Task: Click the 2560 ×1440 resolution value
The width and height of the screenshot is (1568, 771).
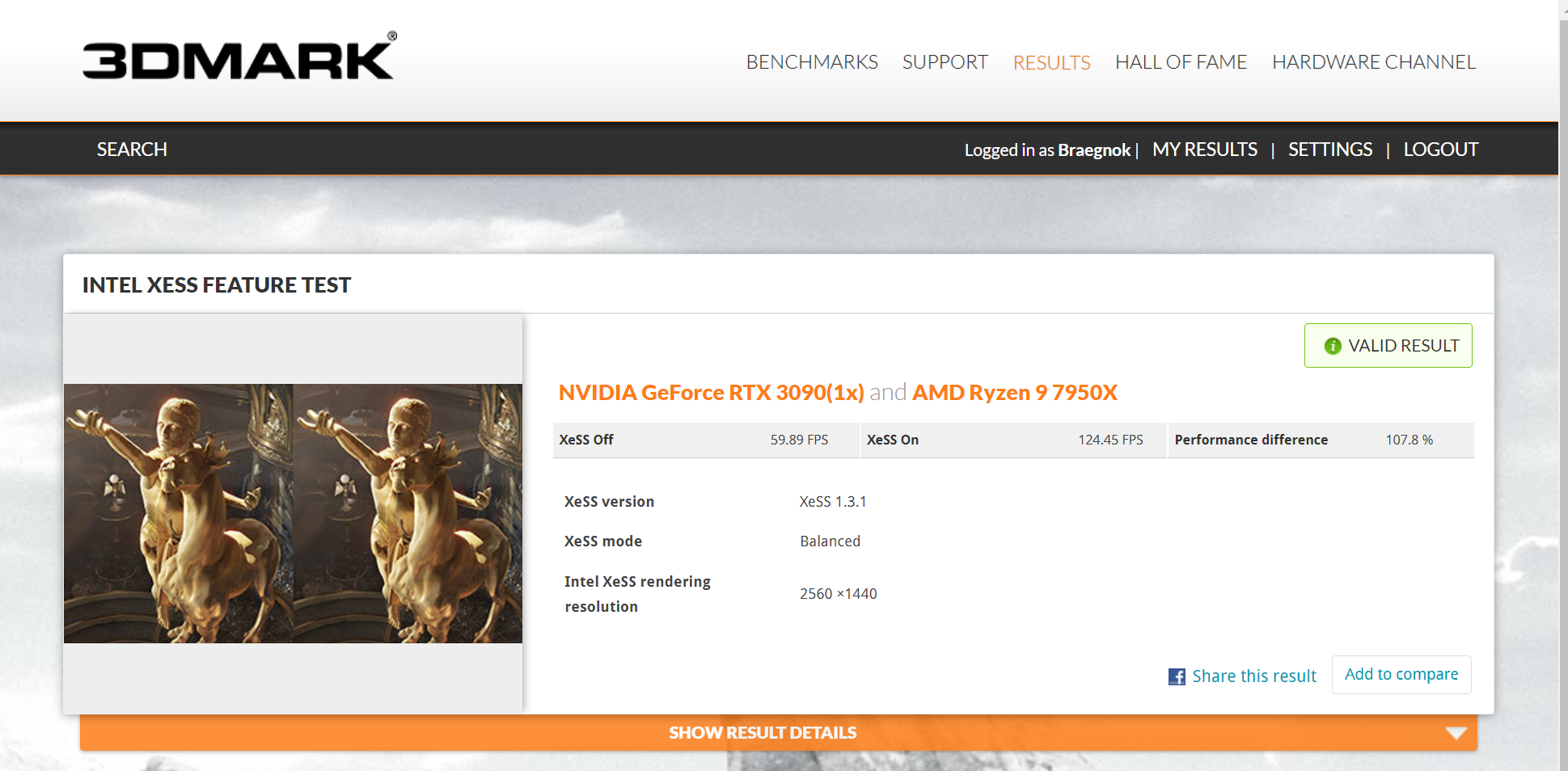Action: tap(839, 594)
